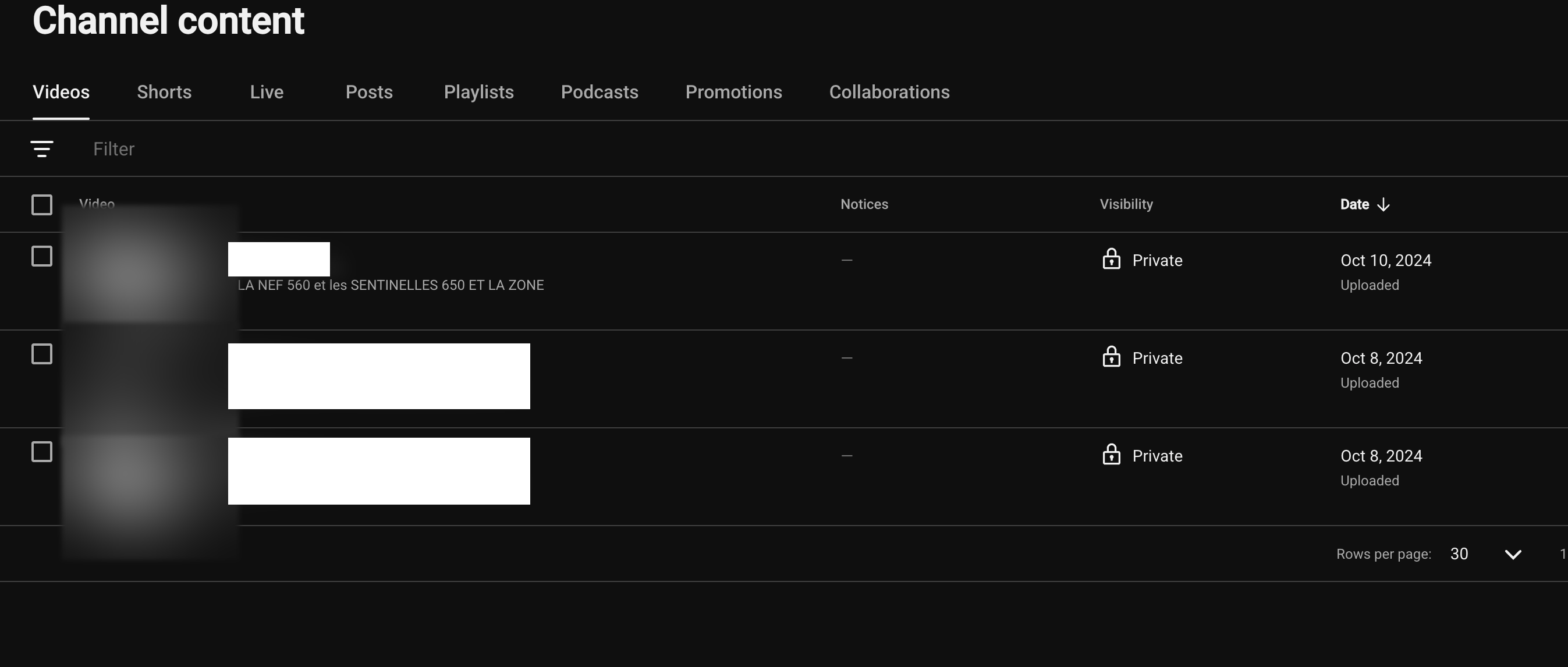
Task: Click lock icon for Oct 10, 2024 video
Action: (1112, 259)
